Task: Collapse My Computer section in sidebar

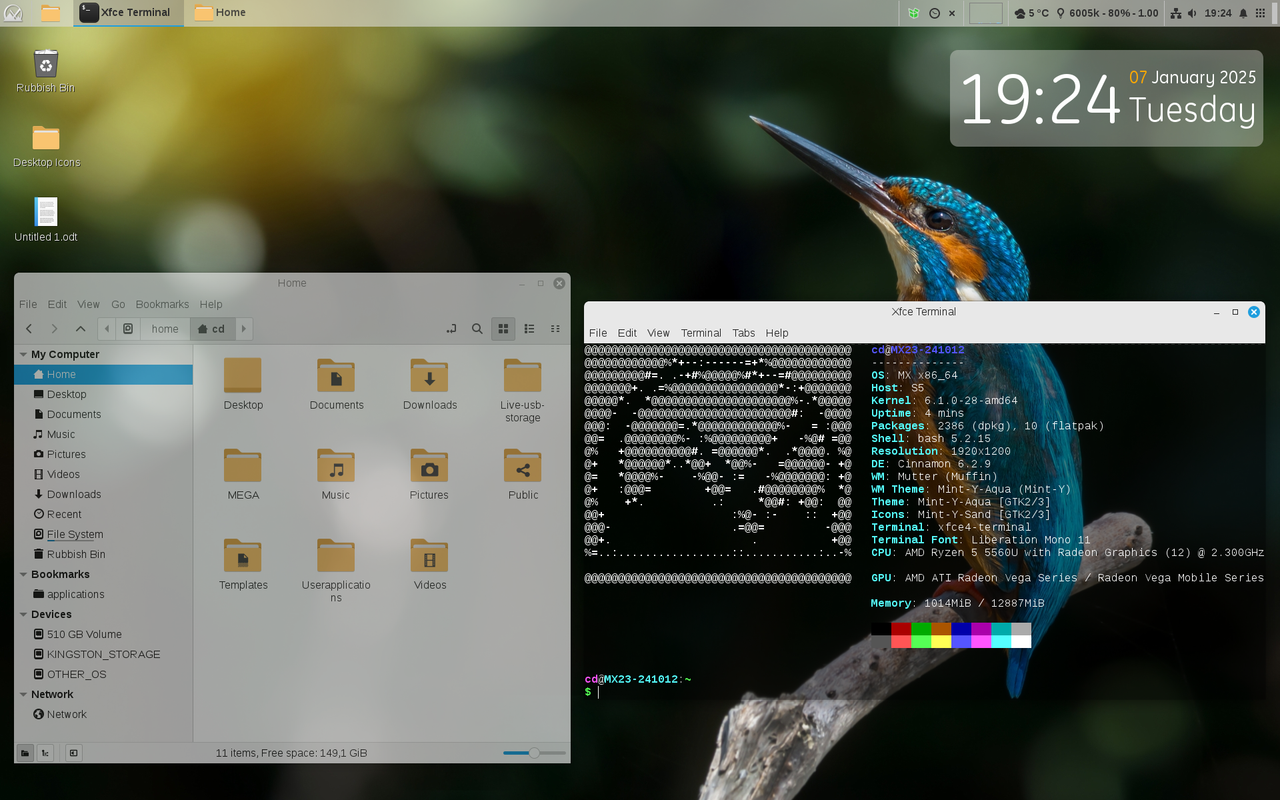Action: (23, 354)
